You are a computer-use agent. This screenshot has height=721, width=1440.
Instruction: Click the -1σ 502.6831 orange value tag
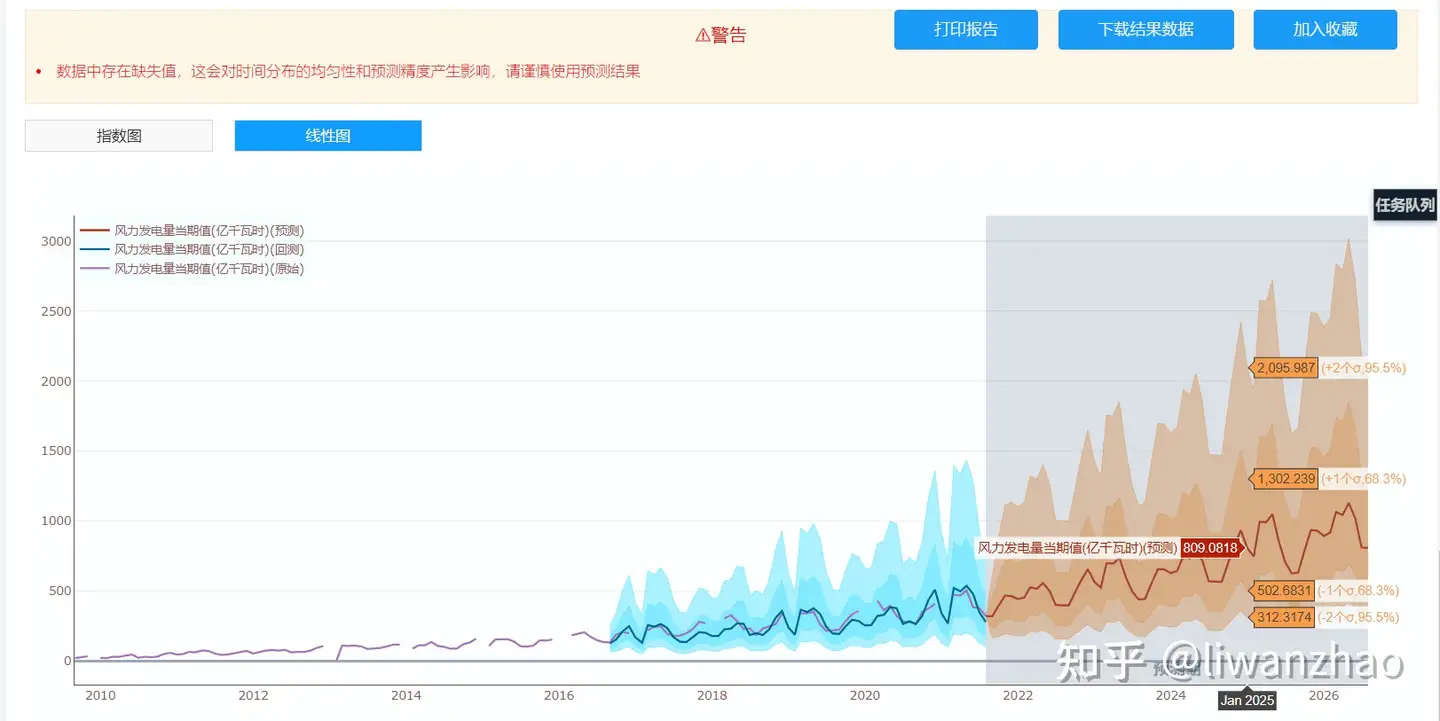(1283, 591)
